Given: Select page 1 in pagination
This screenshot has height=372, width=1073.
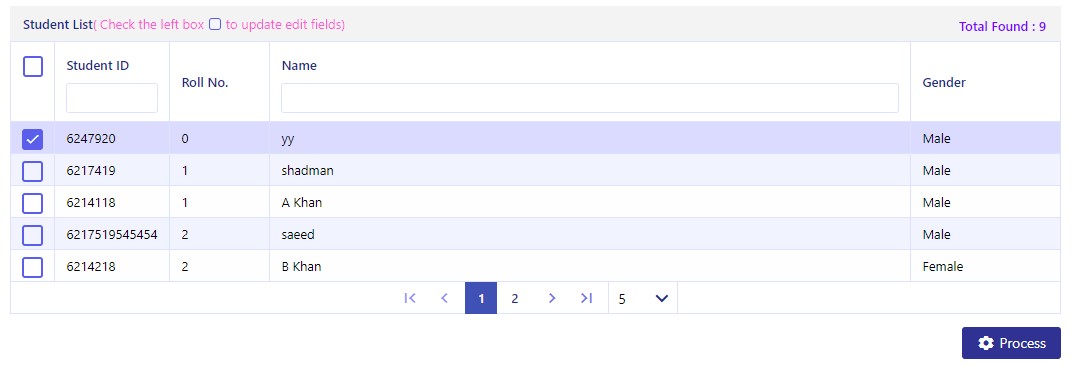Looking at the screenshot, I should pos(481,298).
